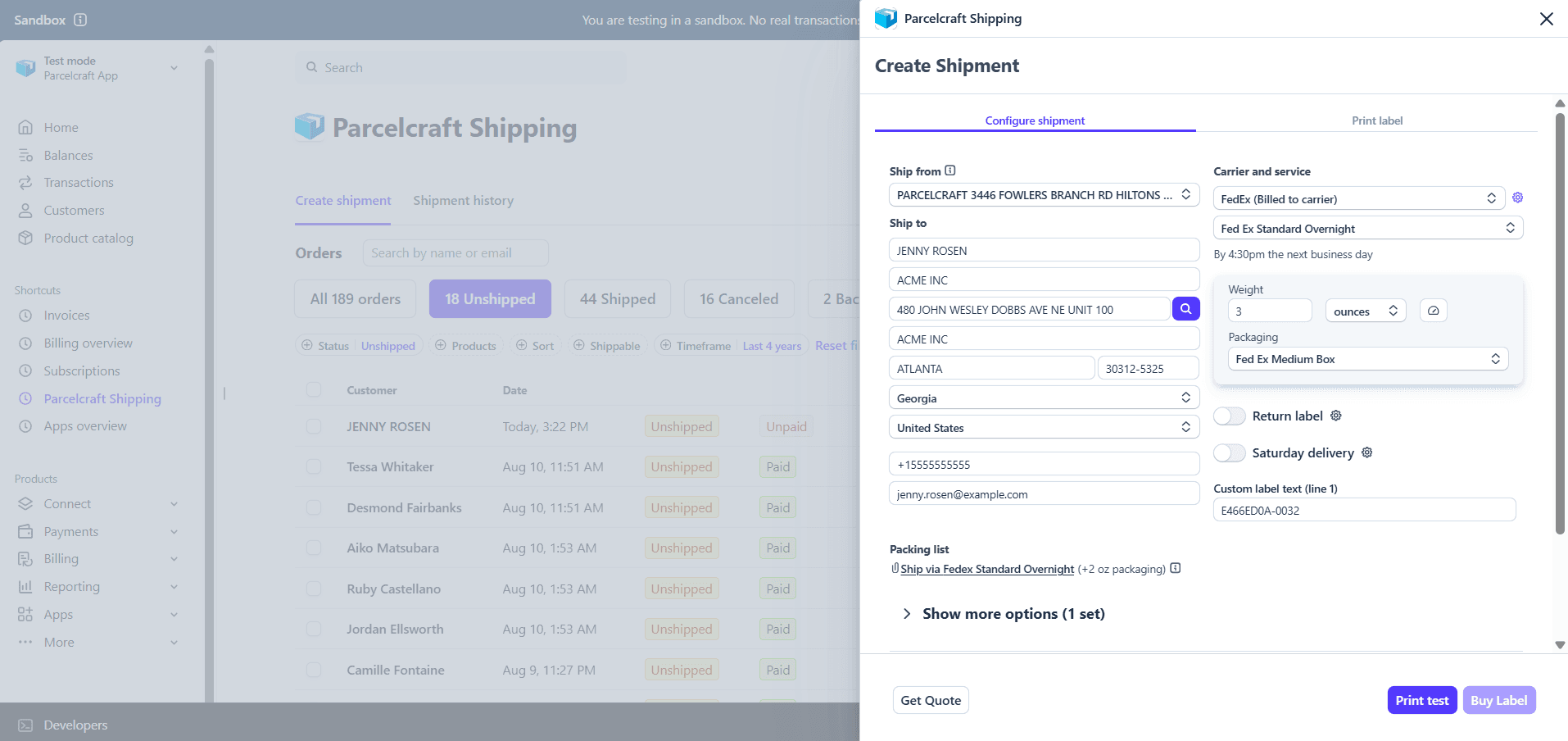Toggle the Return label switch
Image resolution: width=1568 pixels, height=741 pixels.
(1229, 416)
